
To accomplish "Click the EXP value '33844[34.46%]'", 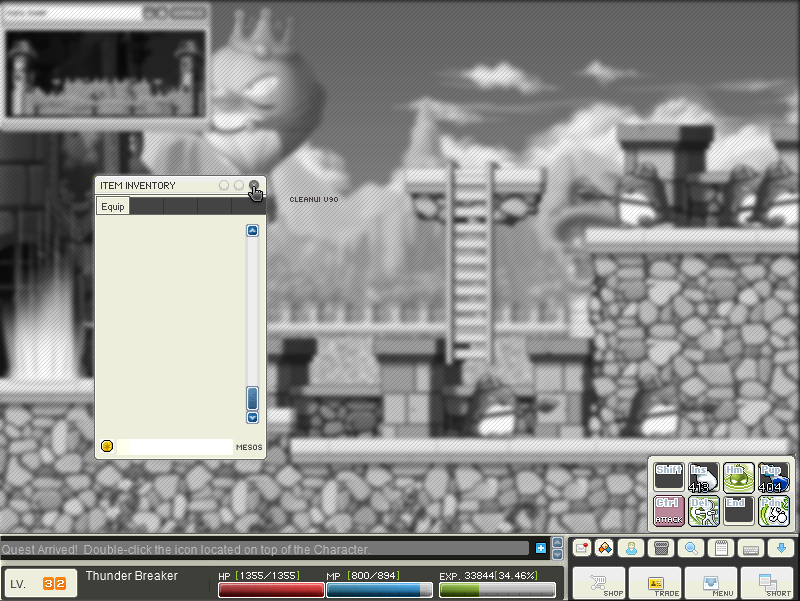I will click(501, 575).
